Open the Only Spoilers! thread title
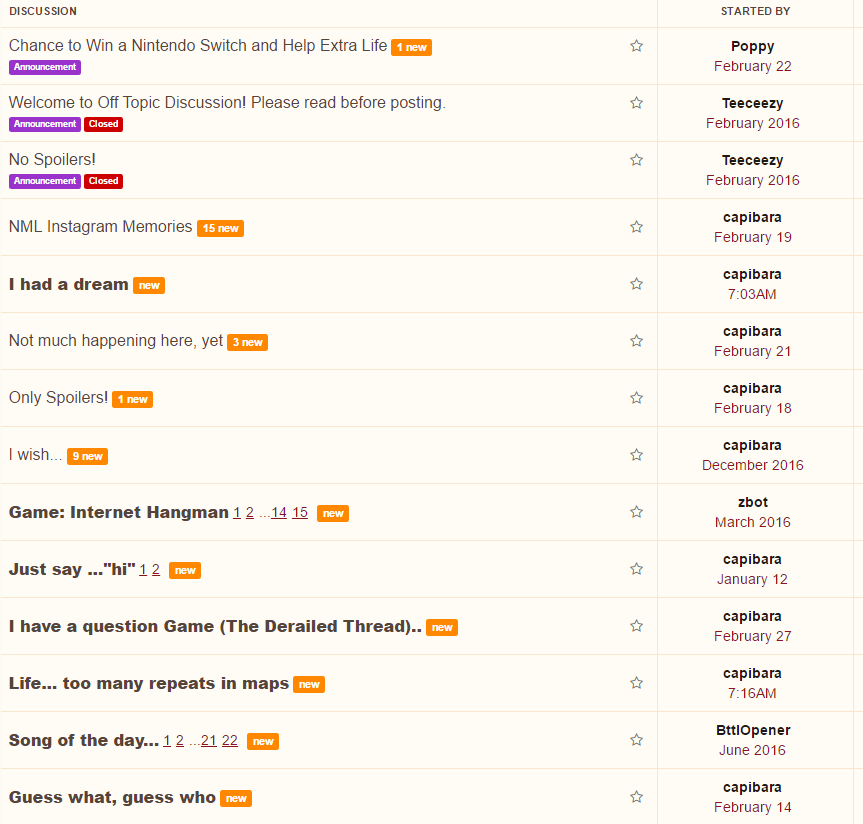The height and width of the screenshot is (824, 863). 58,397
